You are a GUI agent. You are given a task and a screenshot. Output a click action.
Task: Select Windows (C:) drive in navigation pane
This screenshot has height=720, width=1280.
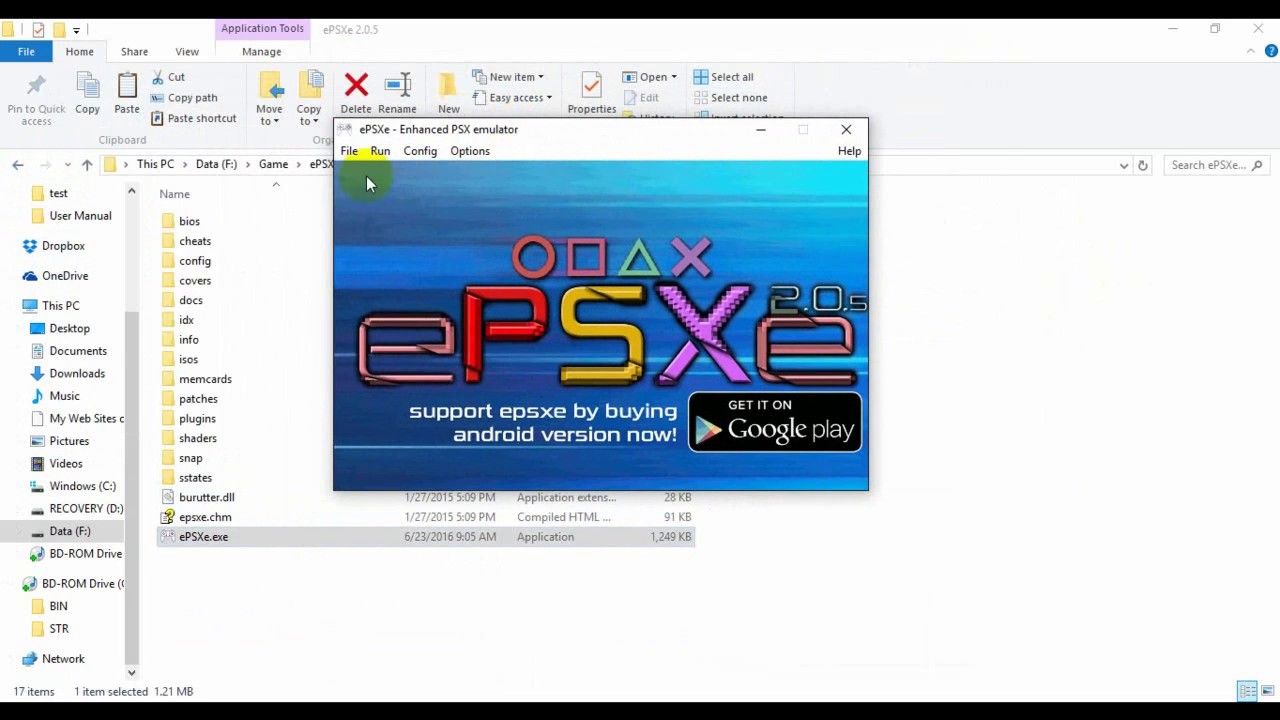tap(82, 486)
